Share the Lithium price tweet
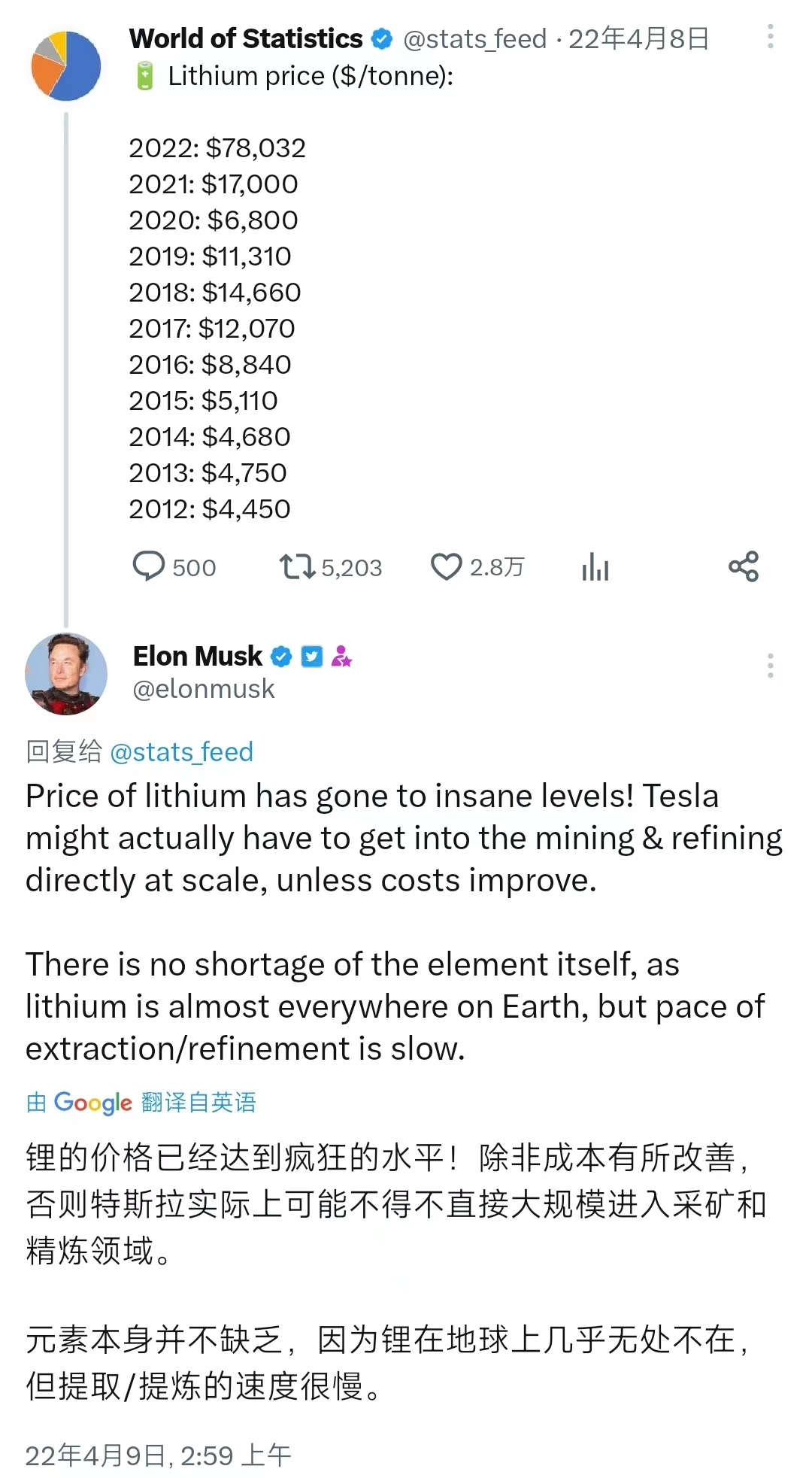This screenshot has height=1478, width=812. [744, 566]
